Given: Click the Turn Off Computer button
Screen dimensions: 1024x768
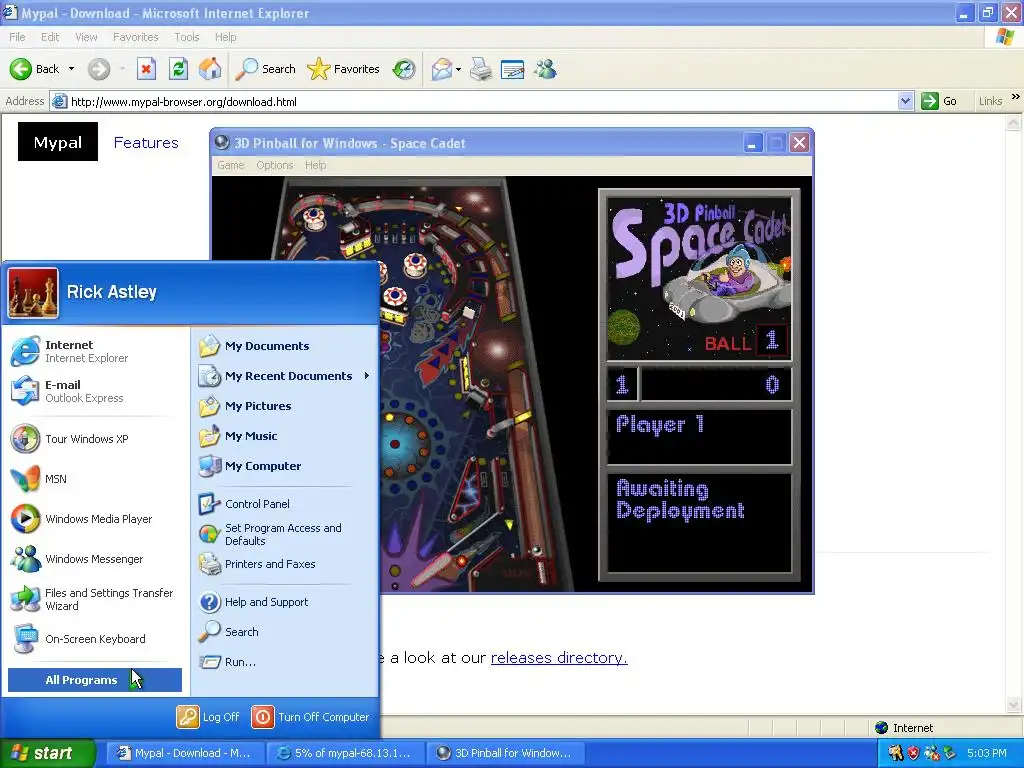Looking at the screenshot, I should point(311,717).
